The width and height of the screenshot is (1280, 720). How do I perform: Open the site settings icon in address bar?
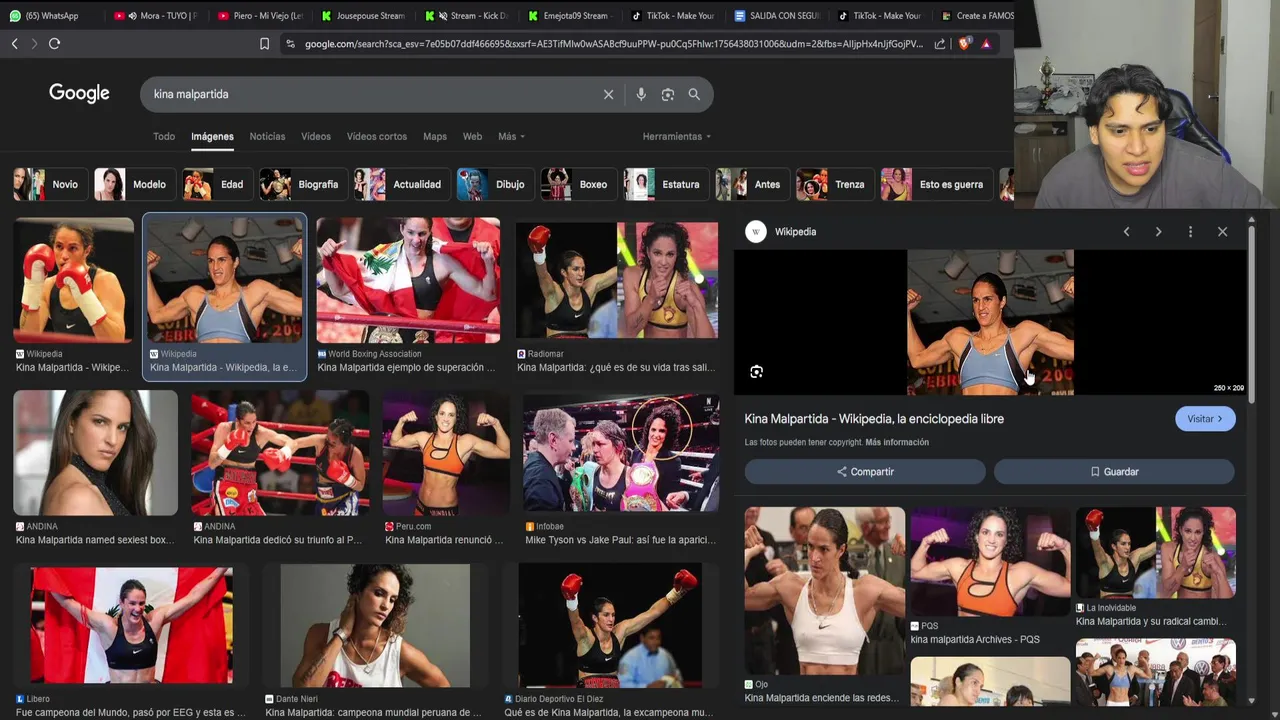point(290,44)
